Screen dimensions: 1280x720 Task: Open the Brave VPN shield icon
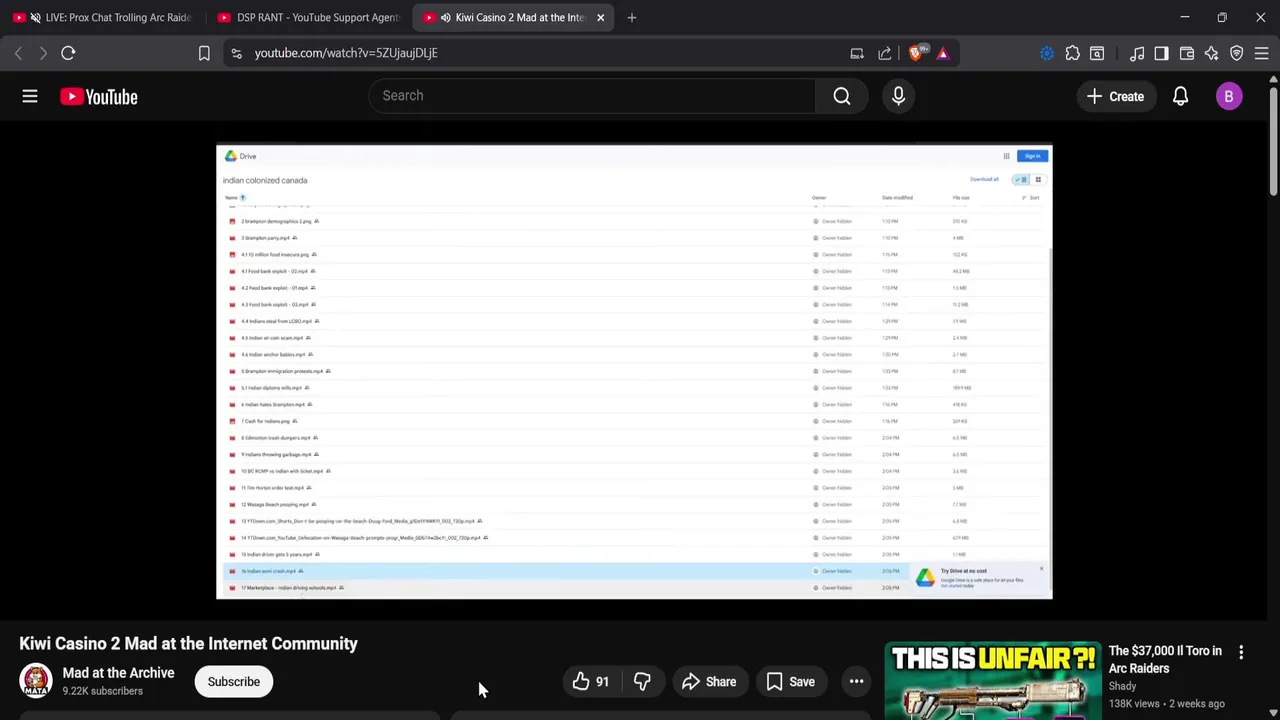click(x=1237, y=53)
